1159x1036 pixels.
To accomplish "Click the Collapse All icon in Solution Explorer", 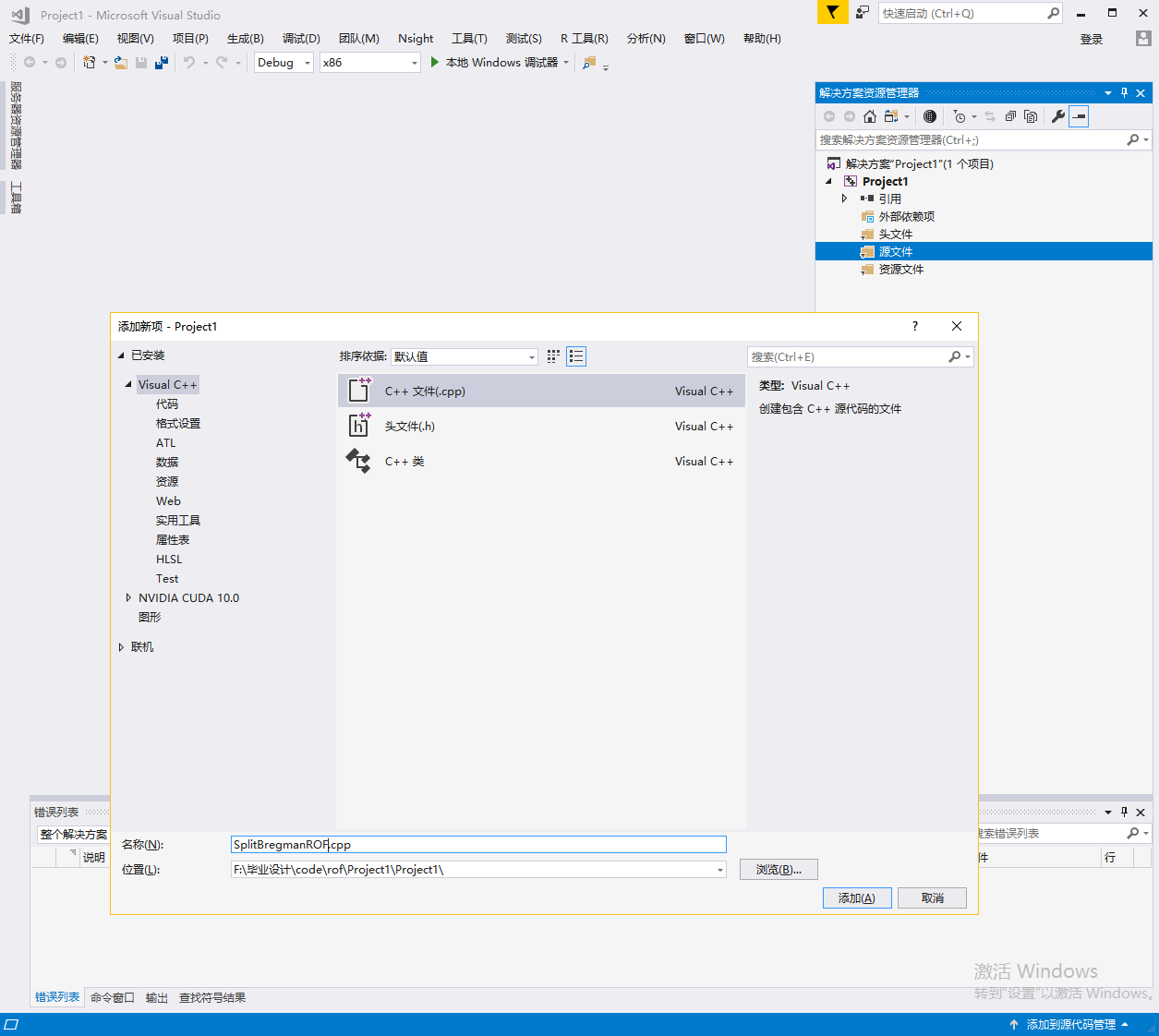I will [x=1010, y=116].
